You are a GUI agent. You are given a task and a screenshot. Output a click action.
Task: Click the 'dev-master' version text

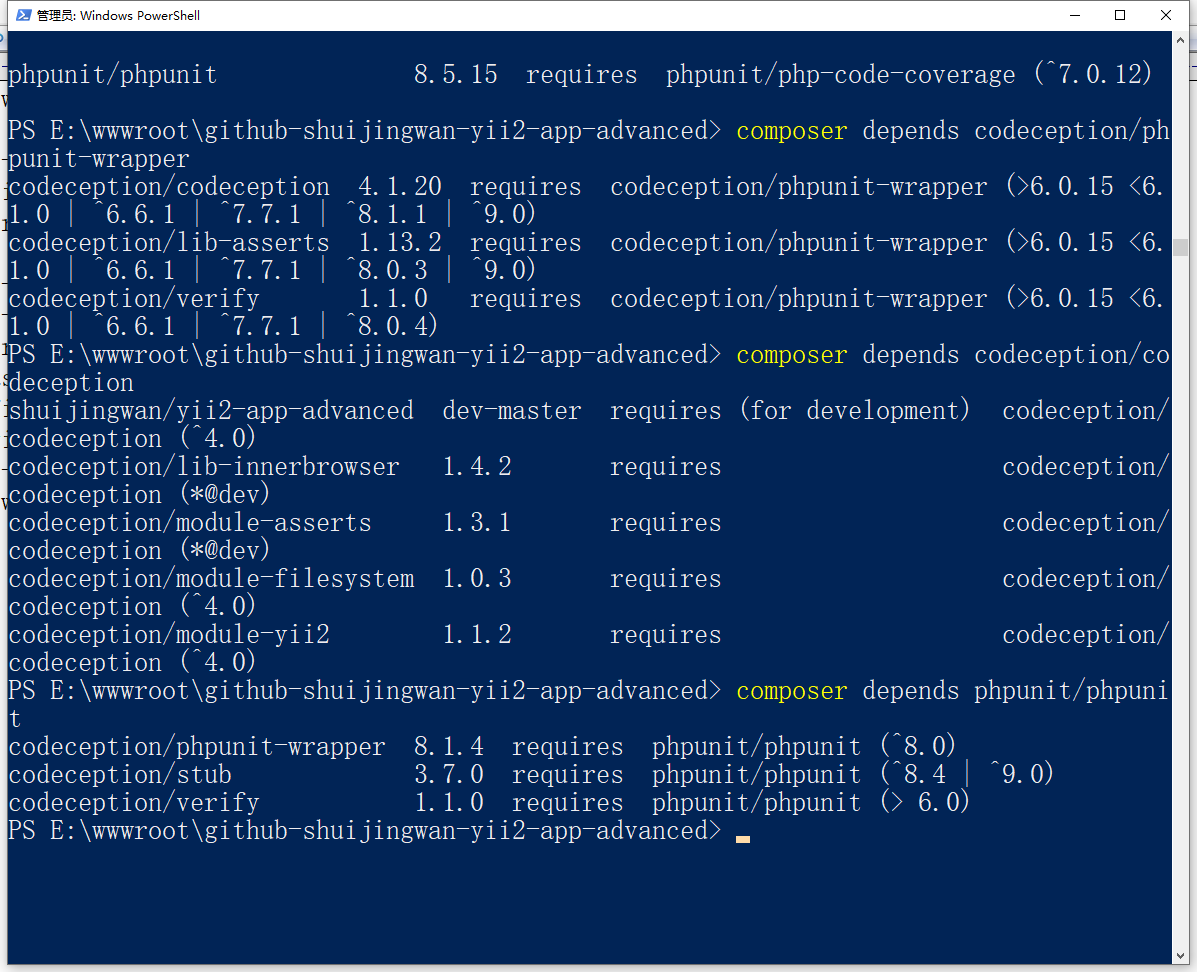[511, 411]
